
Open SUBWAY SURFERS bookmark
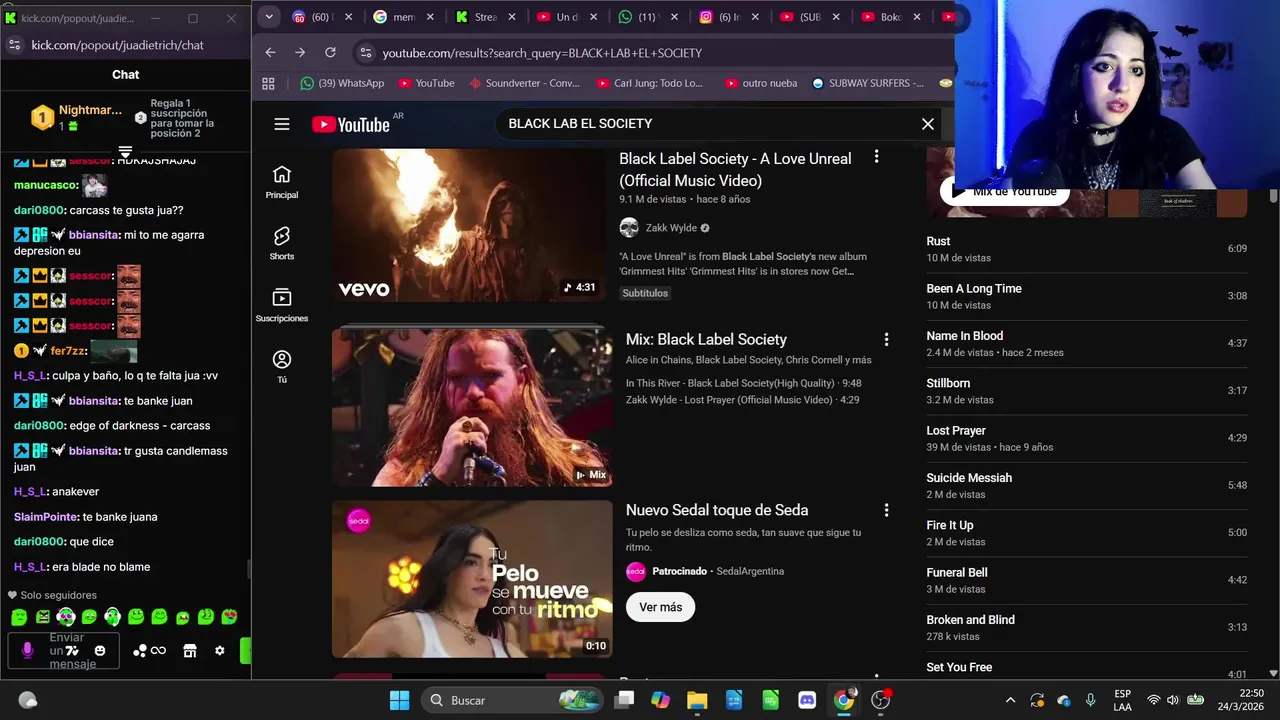[x=866, y=83]
